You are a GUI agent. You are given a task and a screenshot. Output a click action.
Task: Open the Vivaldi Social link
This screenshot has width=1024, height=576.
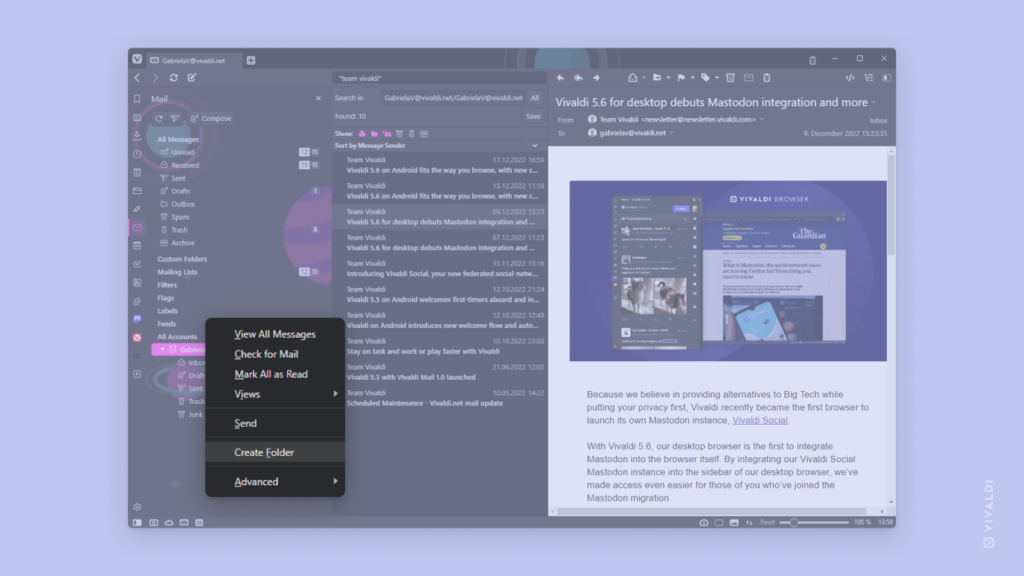tap(760, 420)
